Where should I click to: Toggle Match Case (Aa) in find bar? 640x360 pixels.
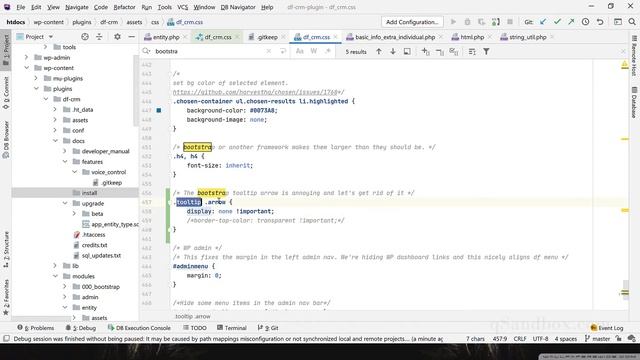pyautogui.click(x=300, y=51)
